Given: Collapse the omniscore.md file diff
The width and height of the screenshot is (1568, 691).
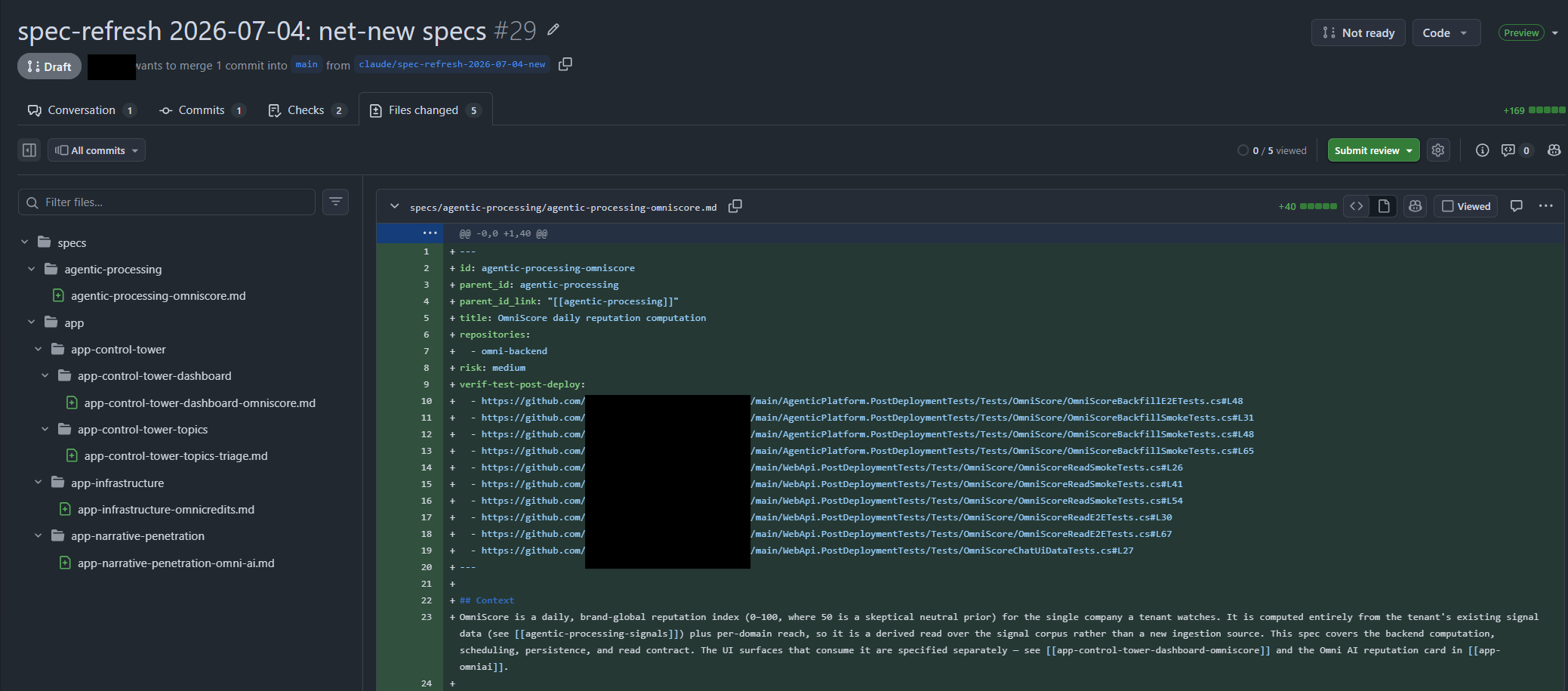Looking at the screenshot, I should click(394, 206).
